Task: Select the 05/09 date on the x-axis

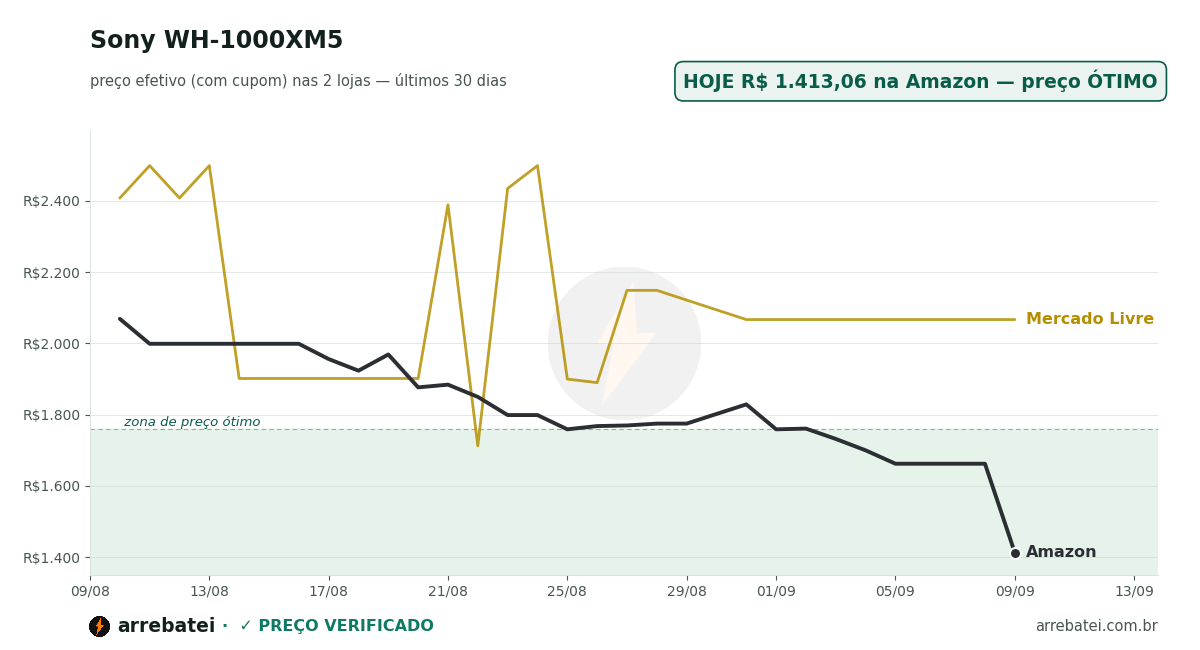Action: coord(895,591)
